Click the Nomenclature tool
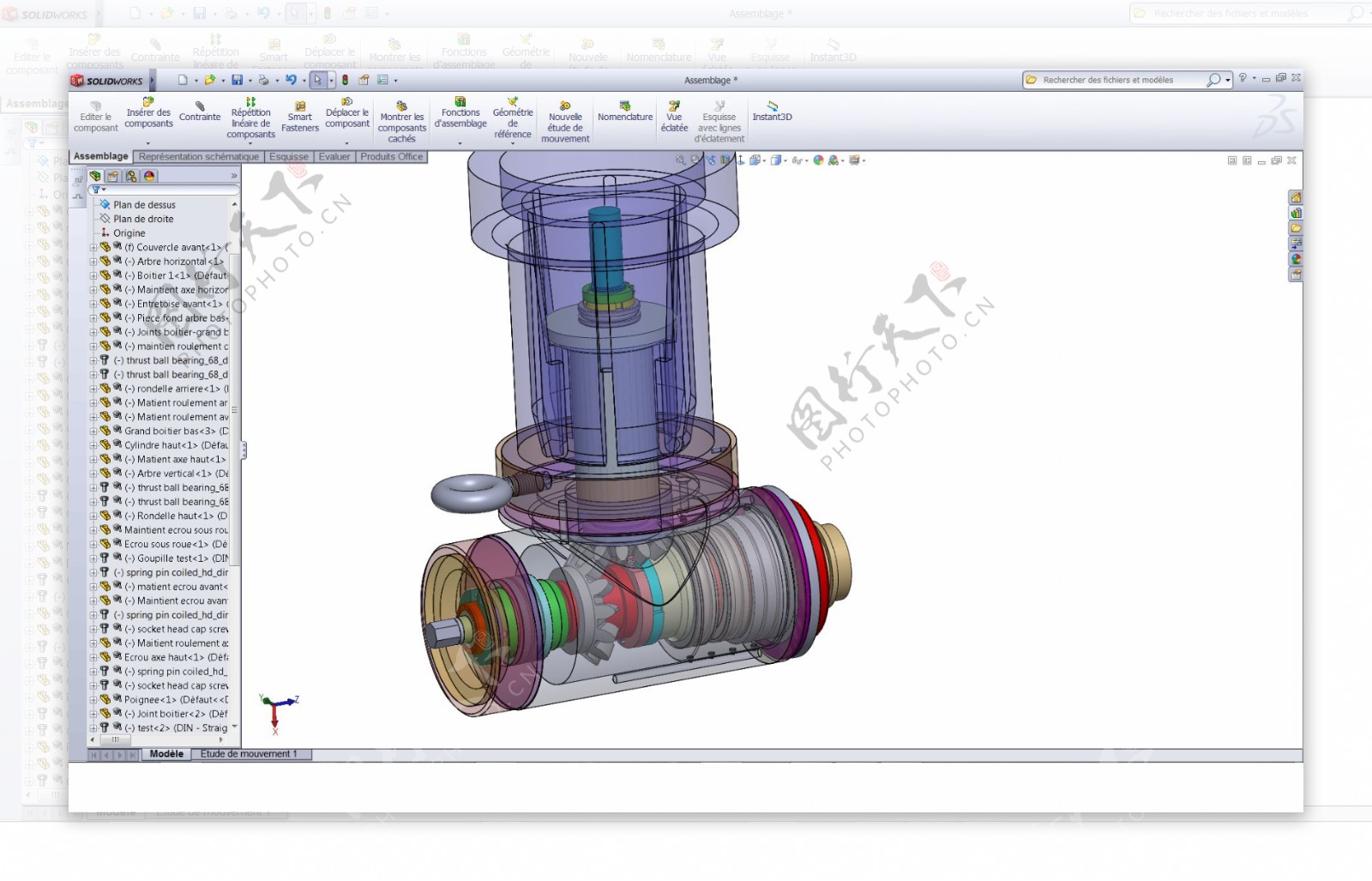The width and height of the screenshot is (1372, 881). pyautogui.click(x=625, y=112)
